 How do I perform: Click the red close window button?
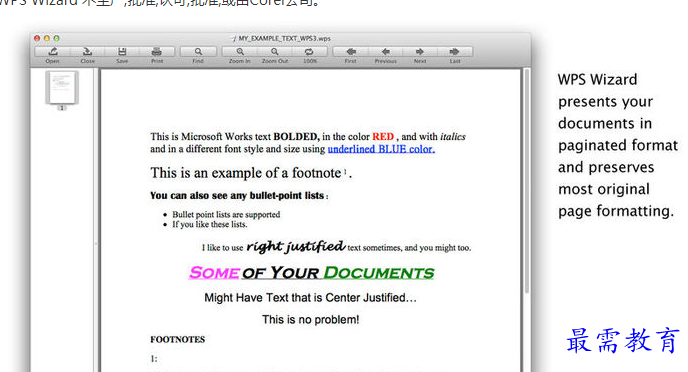coord(37,39)
